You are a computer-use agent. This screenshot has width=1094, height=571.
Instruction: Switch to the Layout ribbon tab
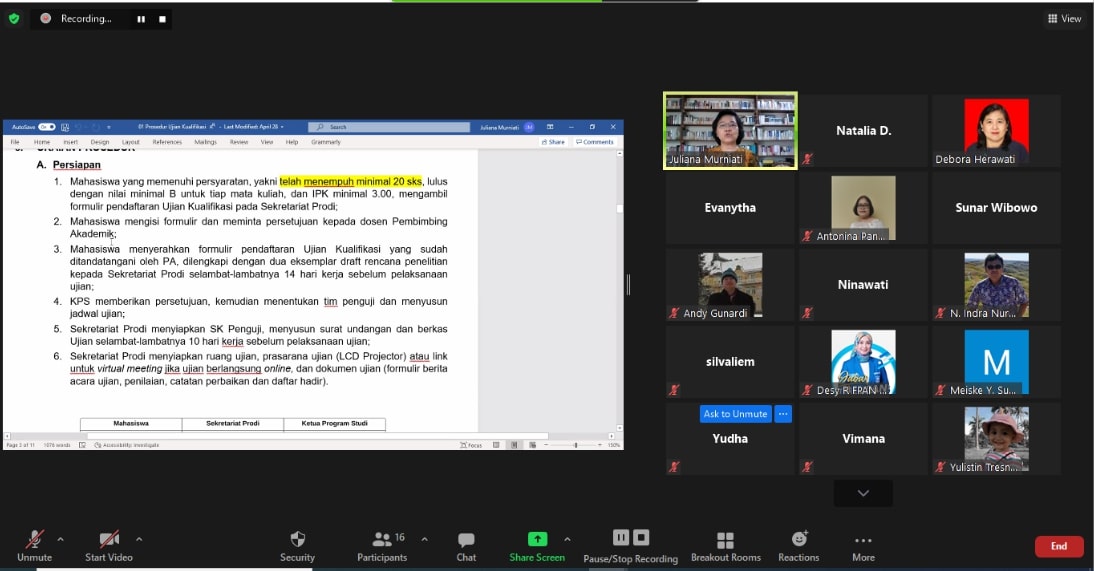click(130, 142)
